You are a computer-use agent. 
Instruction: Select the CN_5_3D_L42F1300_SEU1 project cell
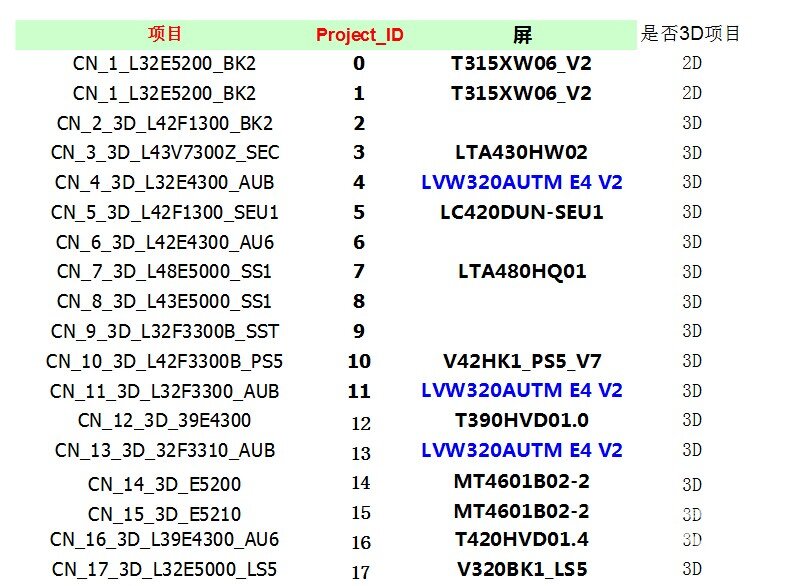[x=164, y=212]
